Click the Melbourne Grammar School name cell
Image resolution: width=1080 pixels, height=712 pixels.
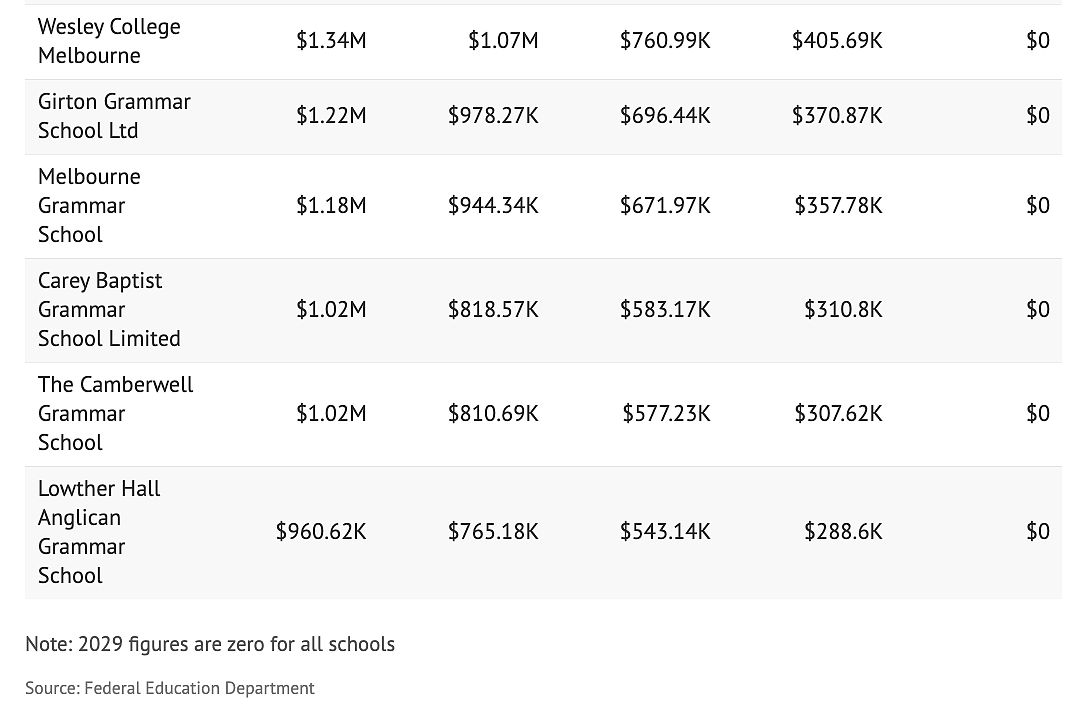[89, 205]
